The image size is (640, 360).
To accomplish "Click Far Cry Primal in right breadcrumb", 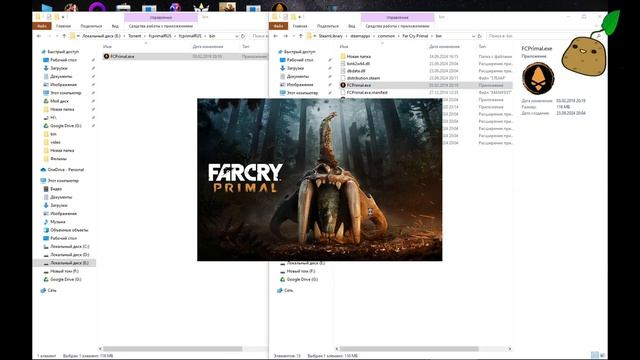I will (415, 36).
